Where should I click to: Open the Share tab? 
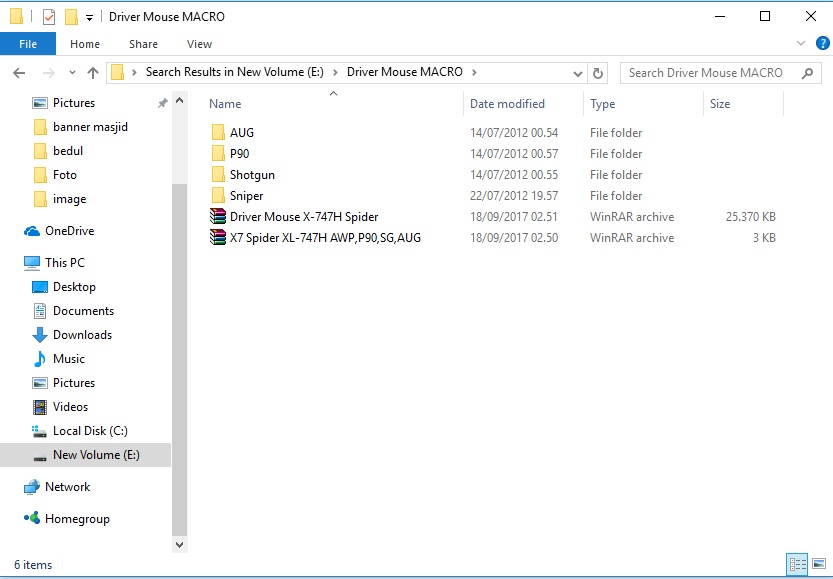point(143,44)
